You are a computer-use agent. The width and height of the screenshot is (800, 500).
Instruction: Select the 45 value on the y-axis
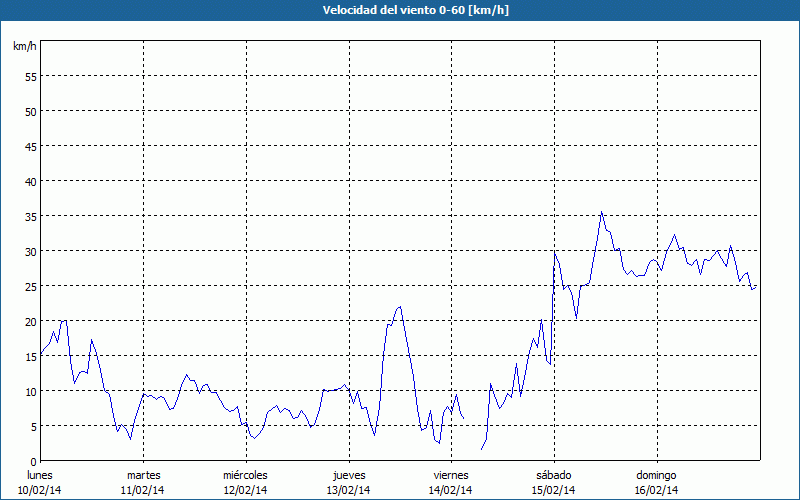(30, 146)
